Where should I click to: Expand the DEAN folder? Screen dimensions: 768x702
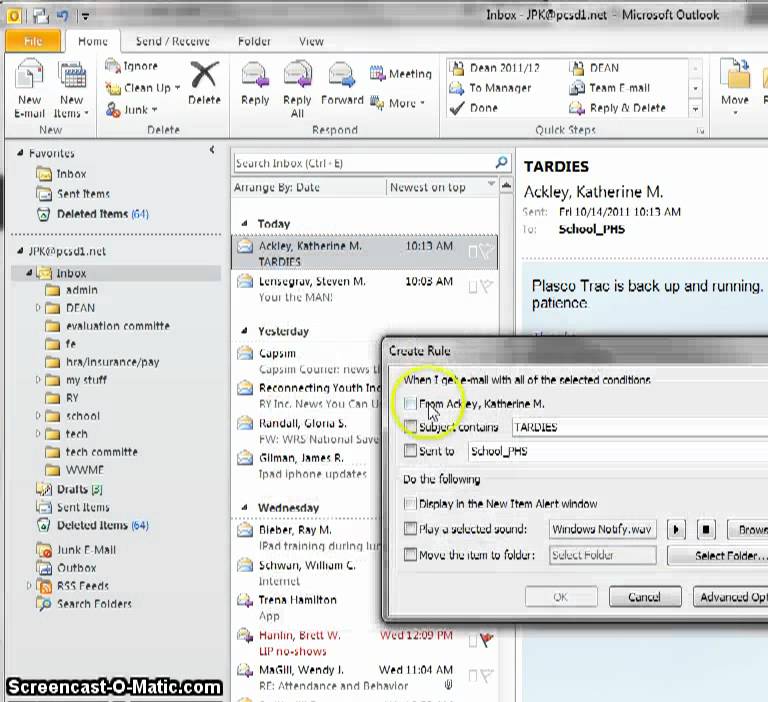tap(38, 308)
